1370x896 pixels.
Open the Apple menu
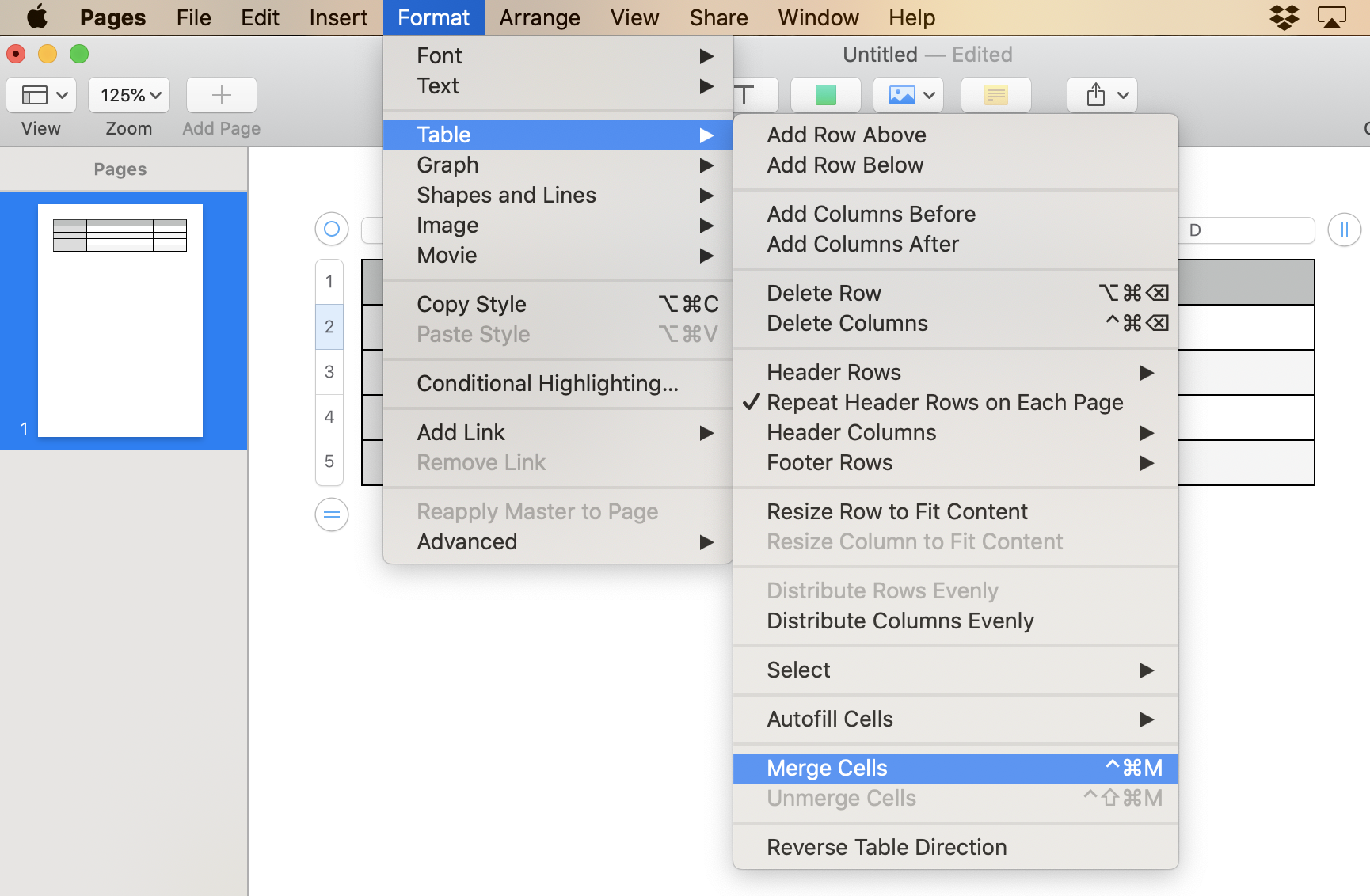tap(36, 17)
